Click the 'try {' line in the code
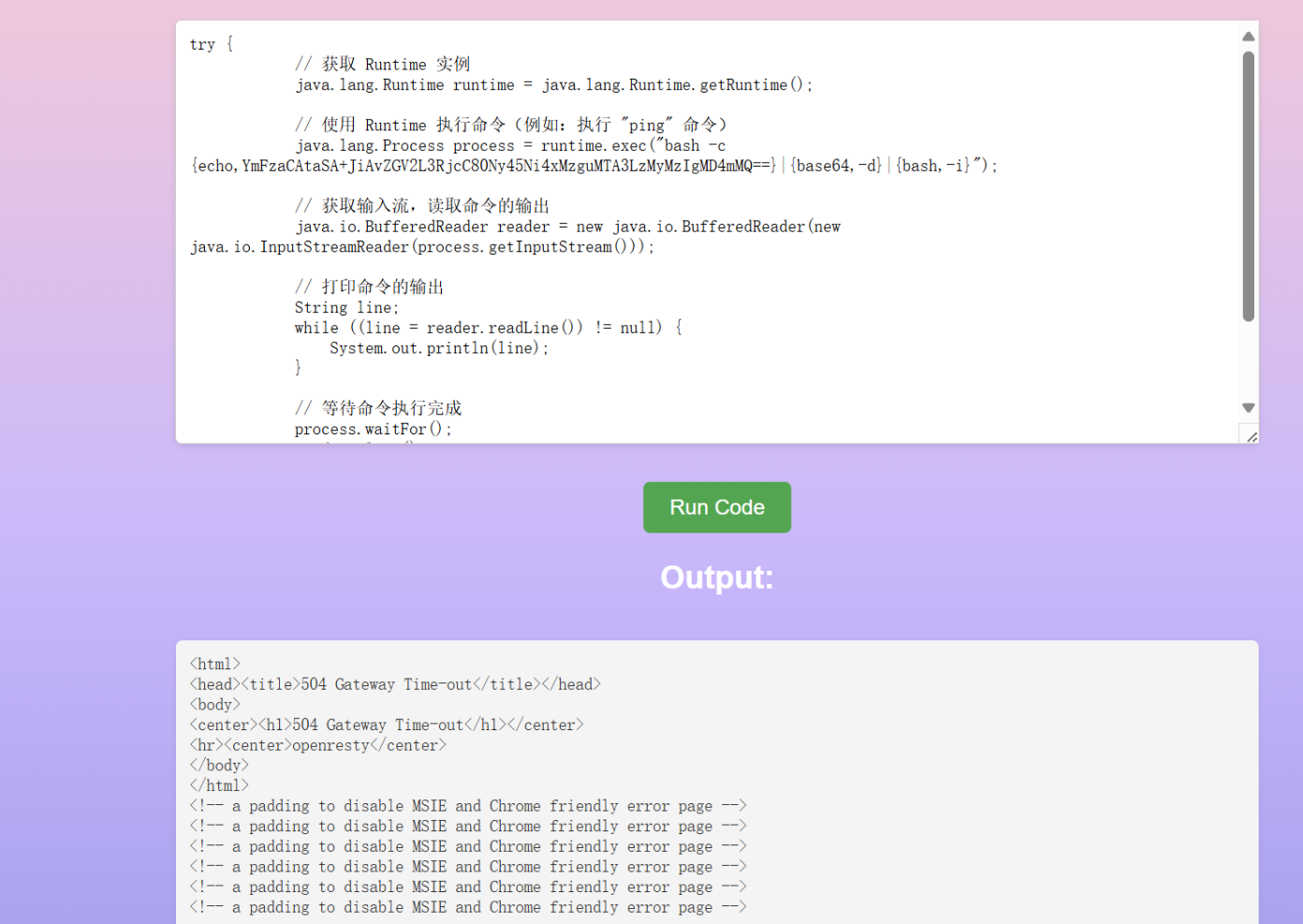 (x=212, y=44)
